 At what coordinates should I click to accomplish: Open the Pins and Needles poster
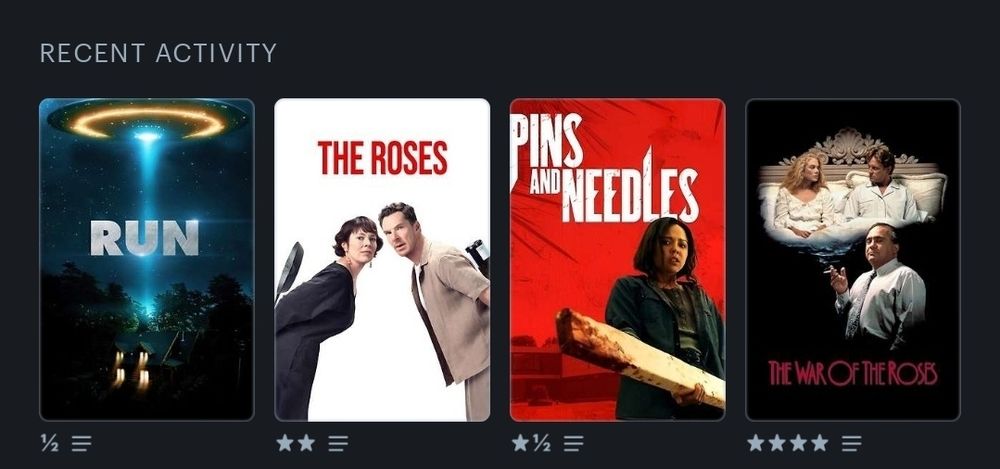(617, 260)
